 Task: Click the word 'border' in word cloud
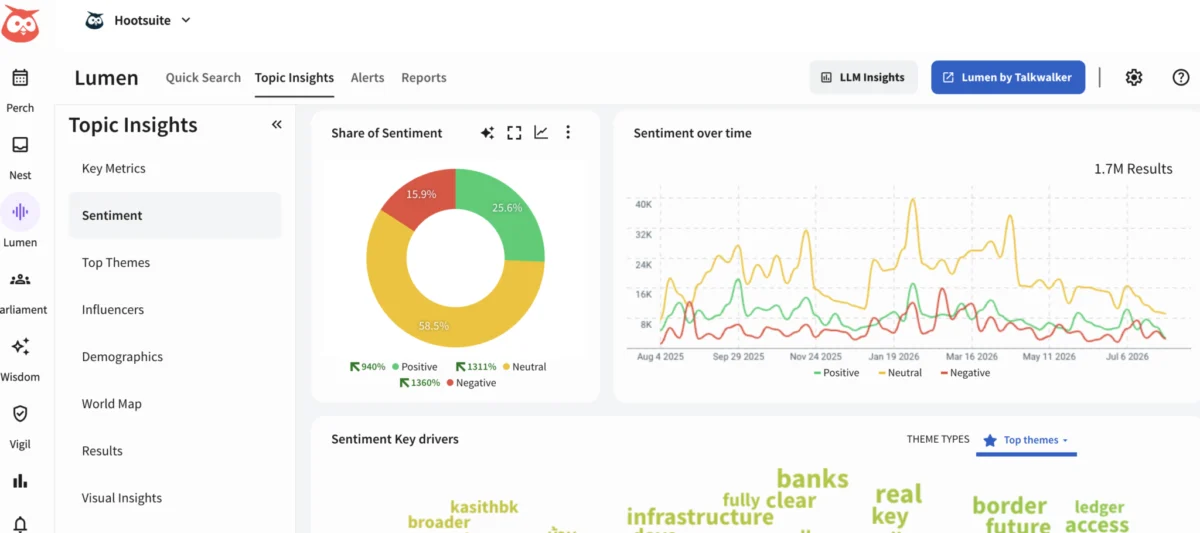[x=1009, y=506]
